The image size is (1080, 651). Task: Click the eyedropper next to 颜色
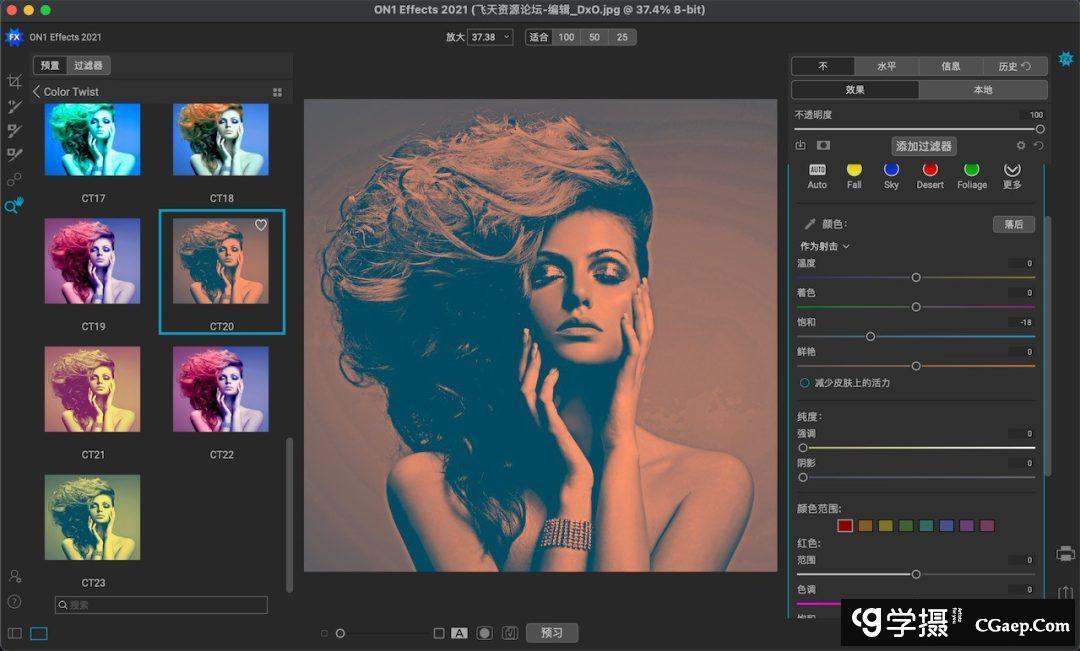click(x=810, y=225)
